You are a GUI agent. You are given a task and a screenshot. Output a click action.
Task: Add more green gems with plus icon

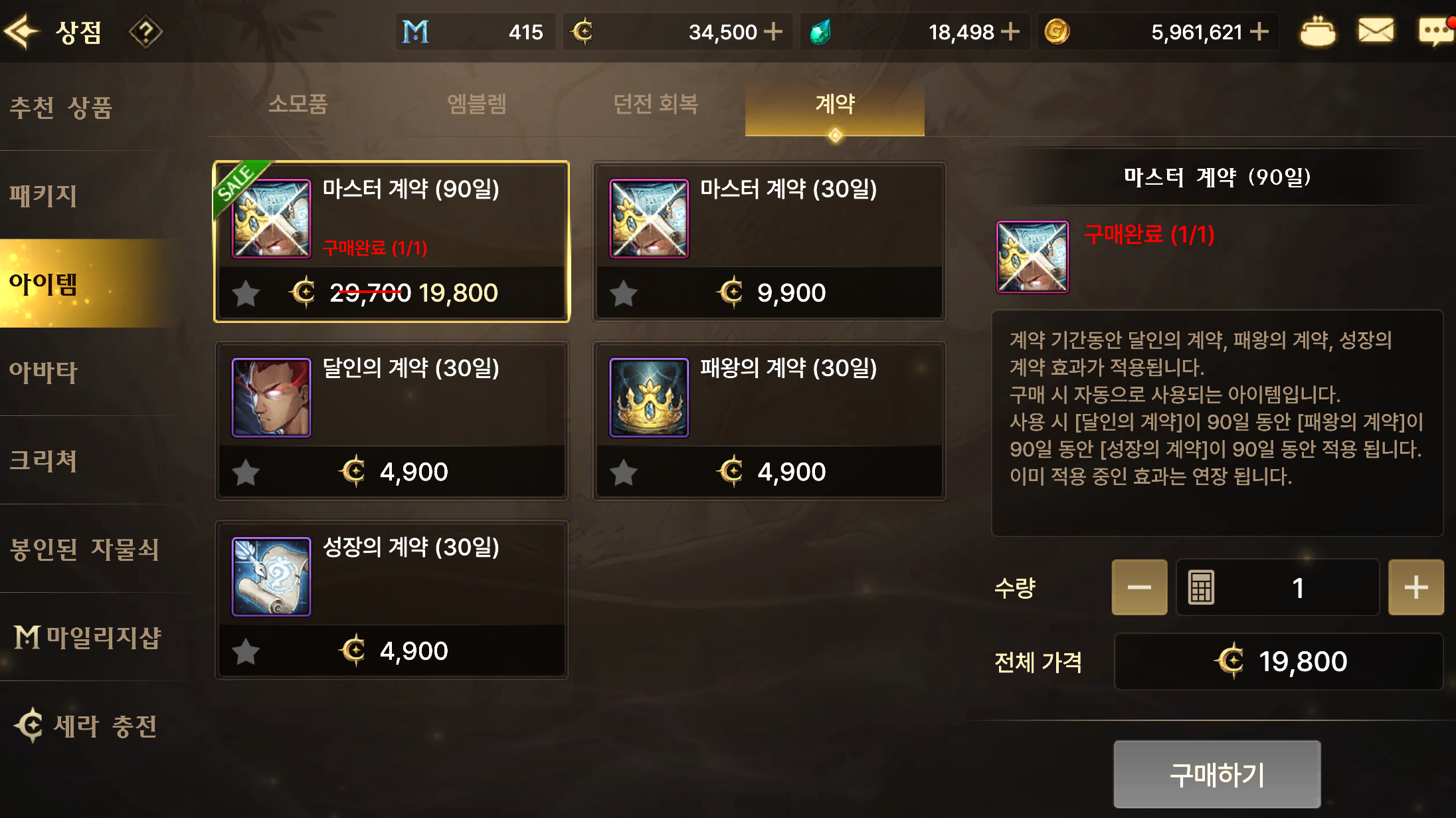[1010, 31]
